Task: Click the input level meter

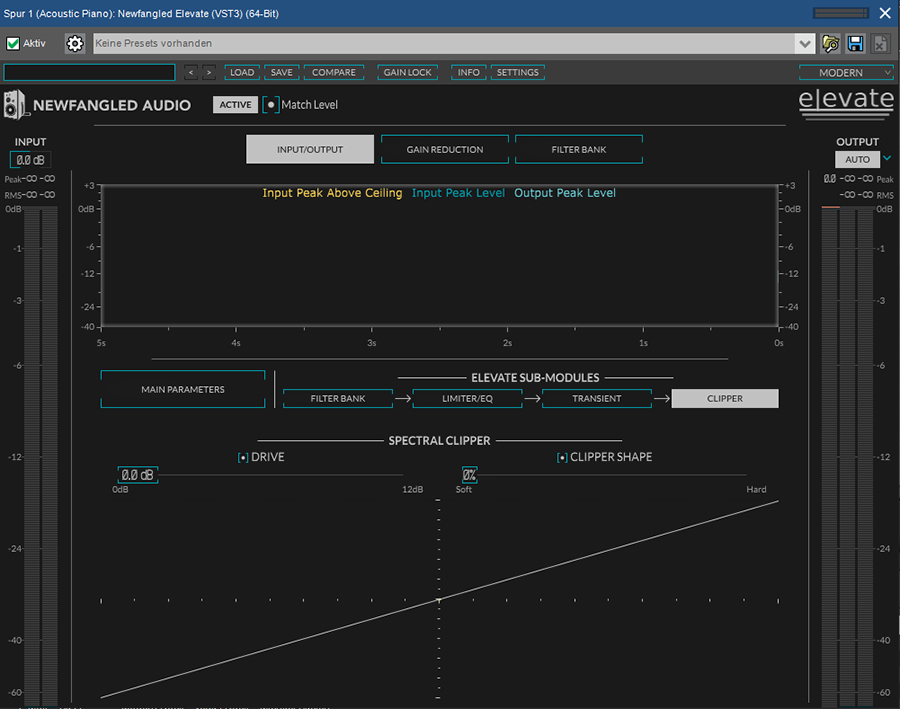Action: pyautogui.click(x=41, y=456)
